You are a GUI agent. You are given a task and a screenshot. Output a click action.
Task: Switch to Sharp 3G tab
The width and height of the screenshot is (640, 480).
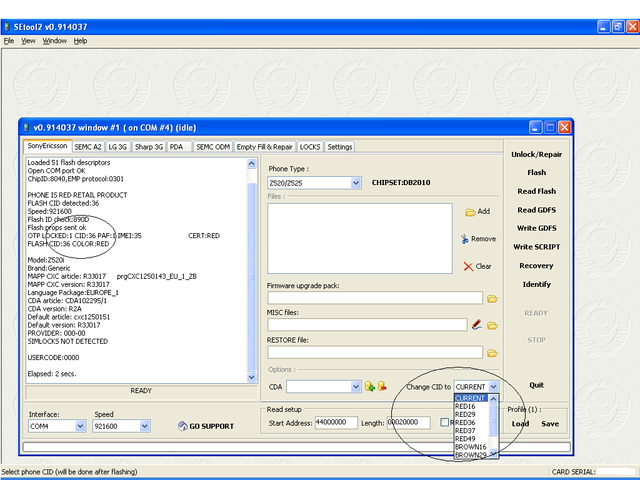tap(149, 147)
